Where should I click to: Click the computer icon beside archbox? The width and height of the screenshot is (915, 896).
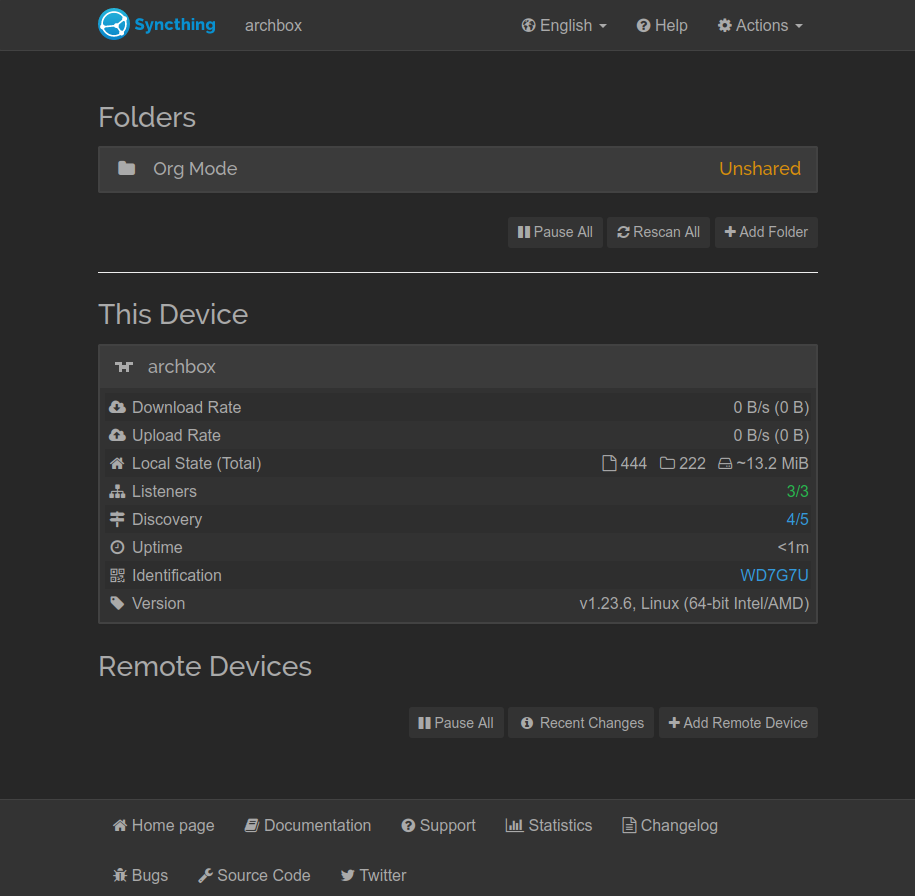(123, 366)
